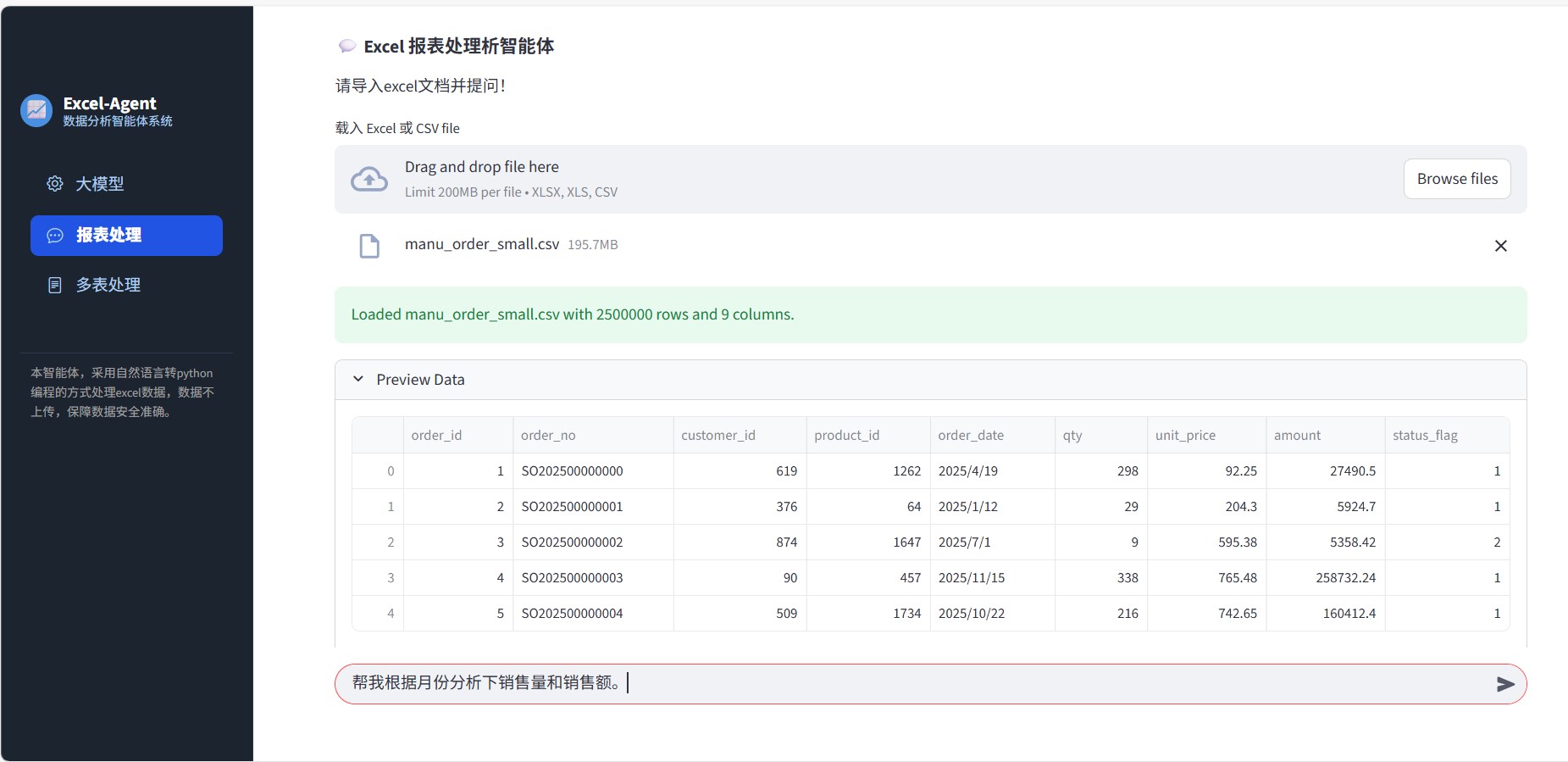Click the amount column header
Viewport: 1568px width, 762px height.
tap(1297, 436)
